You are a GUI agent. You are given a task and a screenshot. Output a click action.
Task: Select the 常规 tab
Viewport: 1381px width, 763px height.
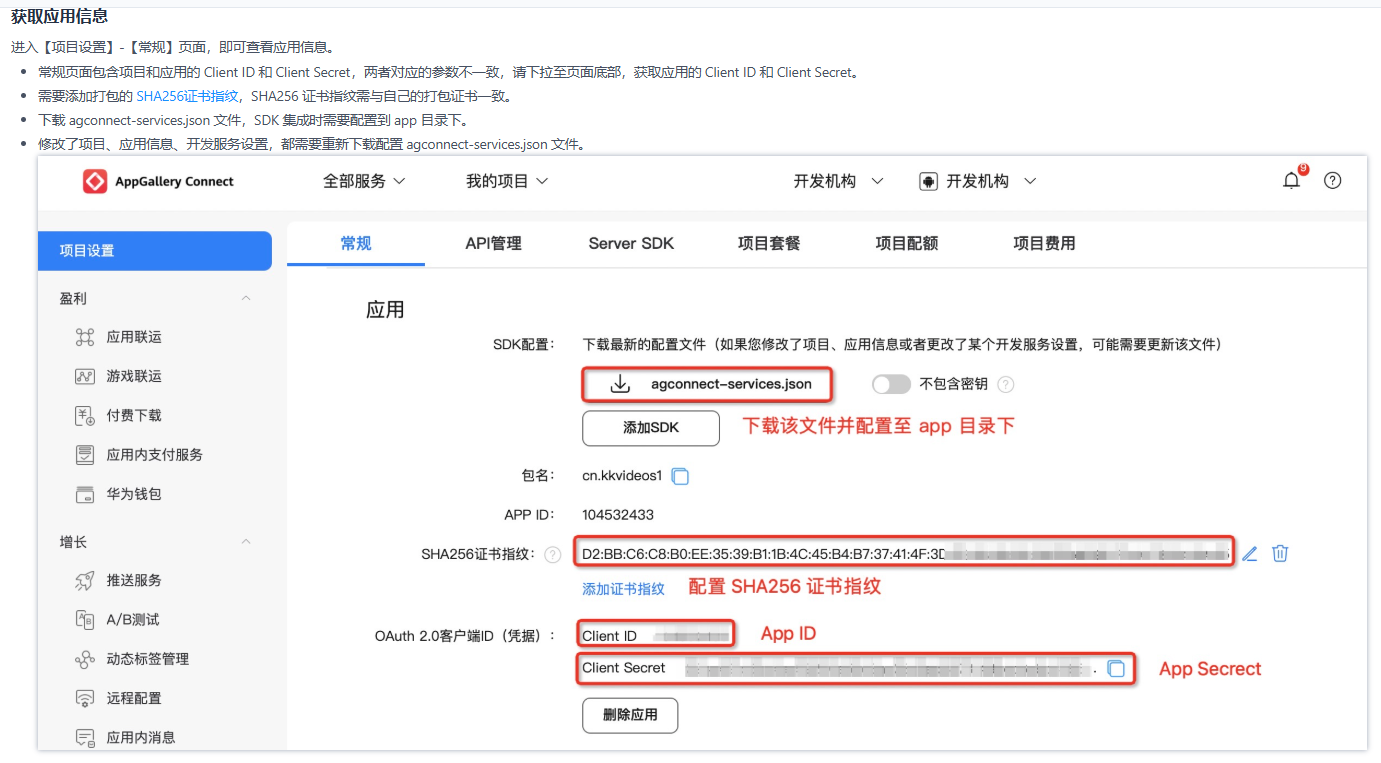click(x=356, y=243)
